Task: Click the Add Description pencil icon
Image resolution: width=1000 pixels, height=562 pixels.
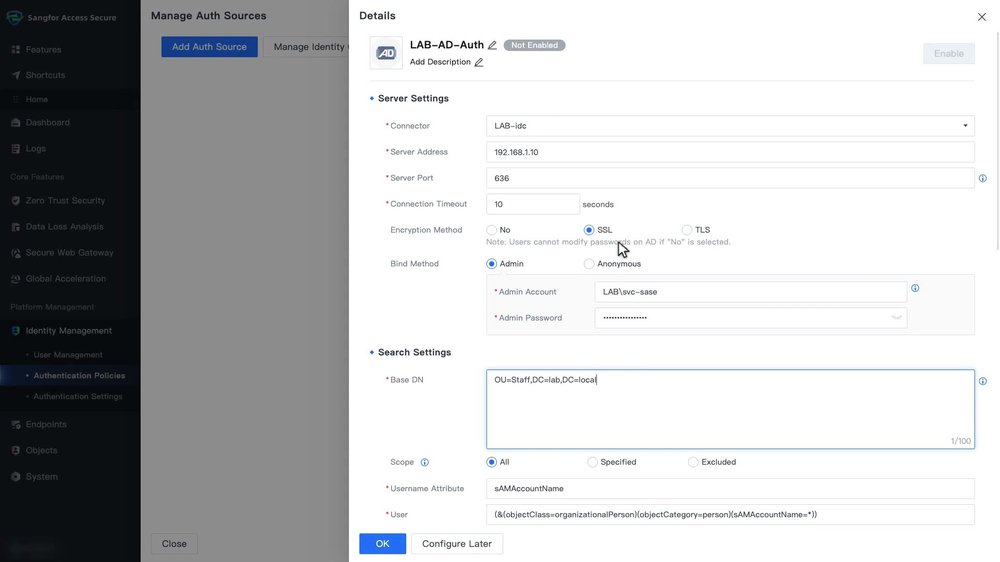Action: pos(479,62)
